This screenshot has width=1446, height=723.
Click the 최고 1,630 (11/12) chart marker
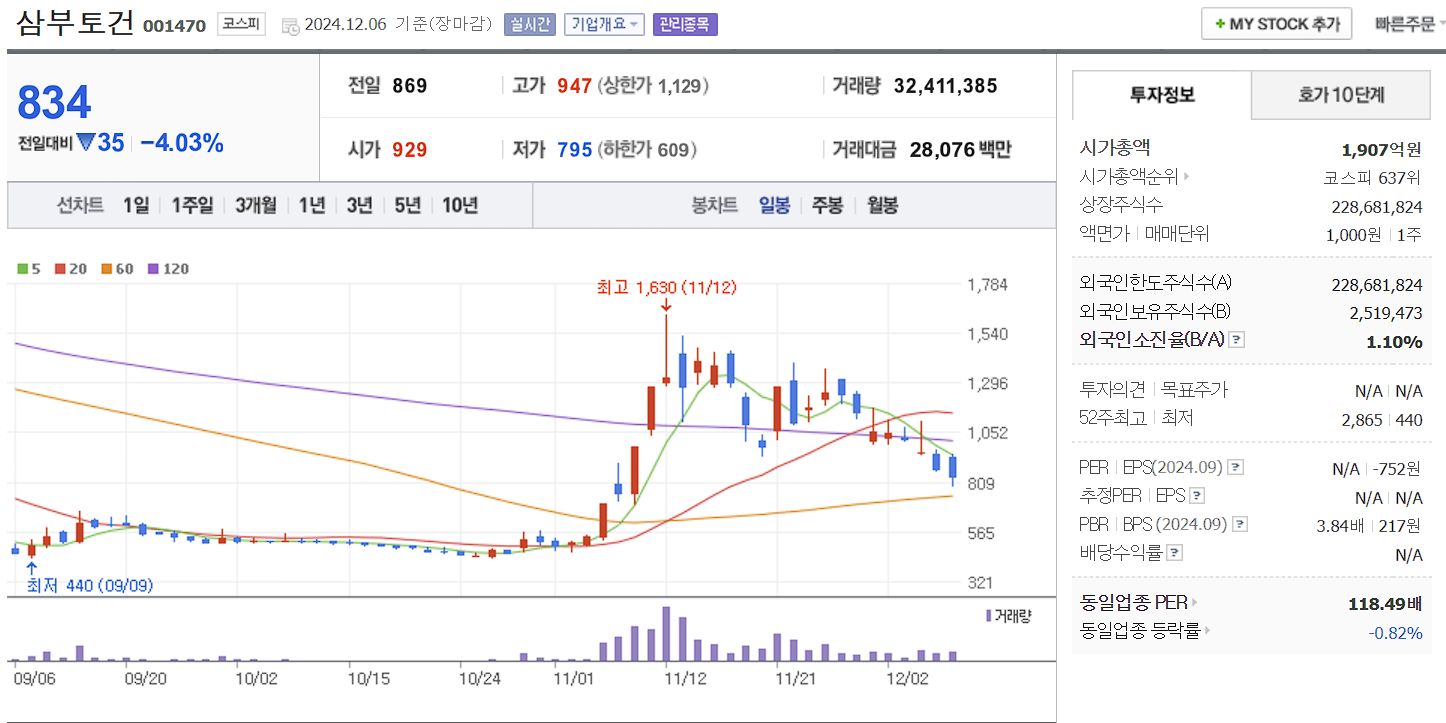[x=665, y=287]
